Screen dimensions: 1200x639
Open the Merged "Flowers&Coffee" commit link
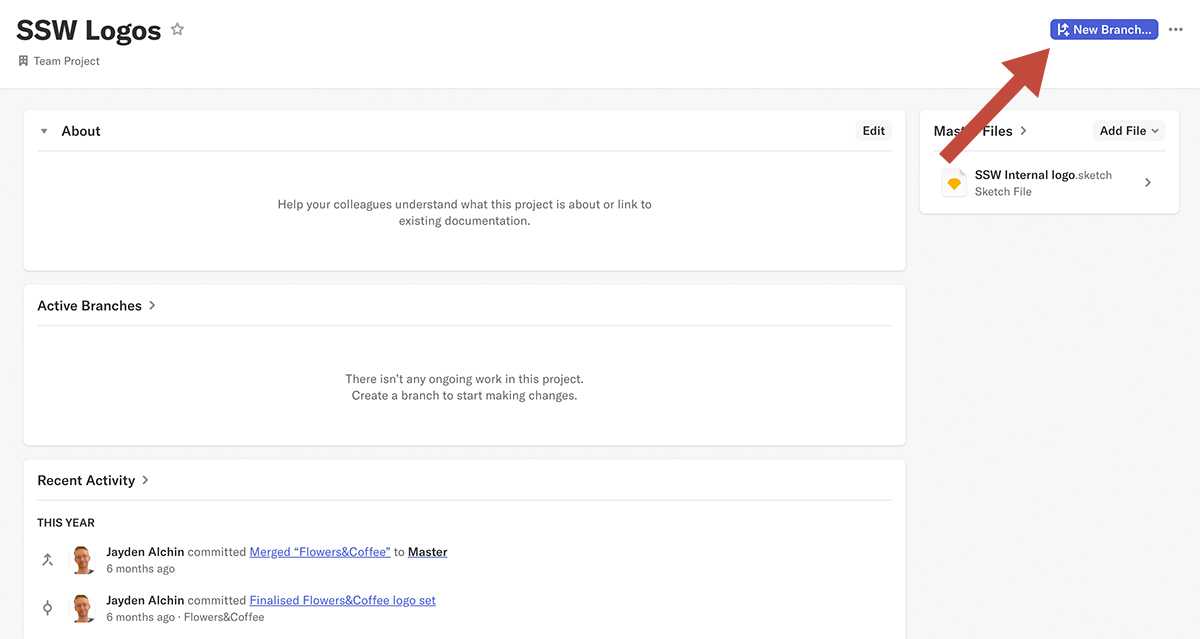coord(319,552)
